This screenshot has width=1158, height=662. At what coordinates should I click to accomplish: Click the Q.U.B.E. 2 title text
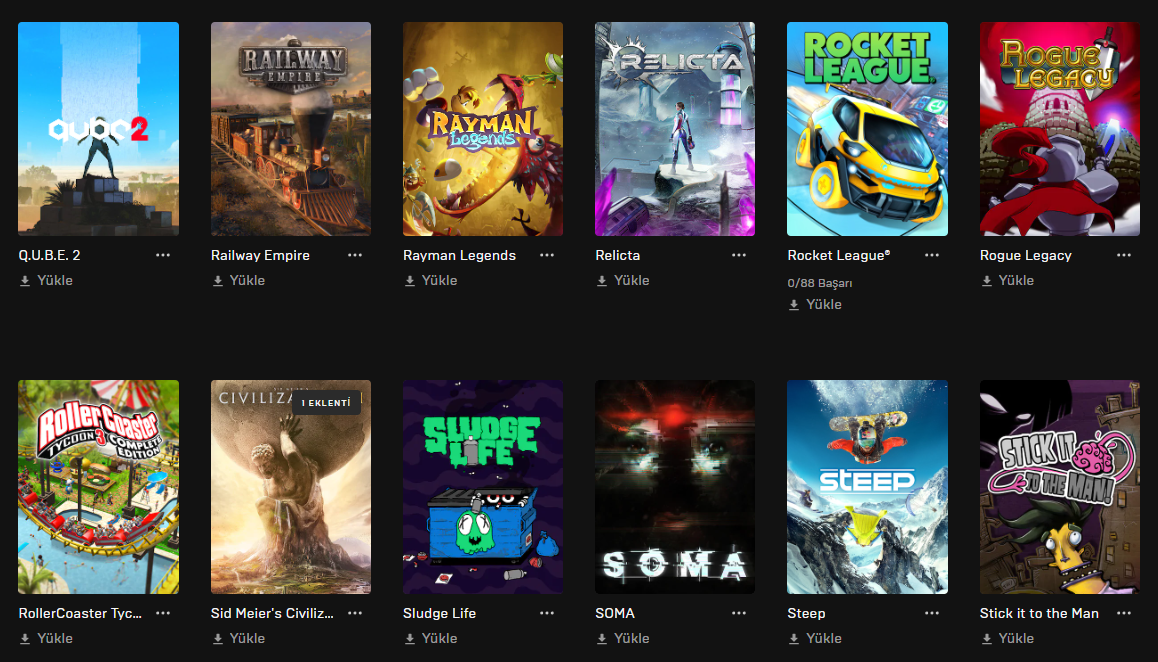point(49,255)
